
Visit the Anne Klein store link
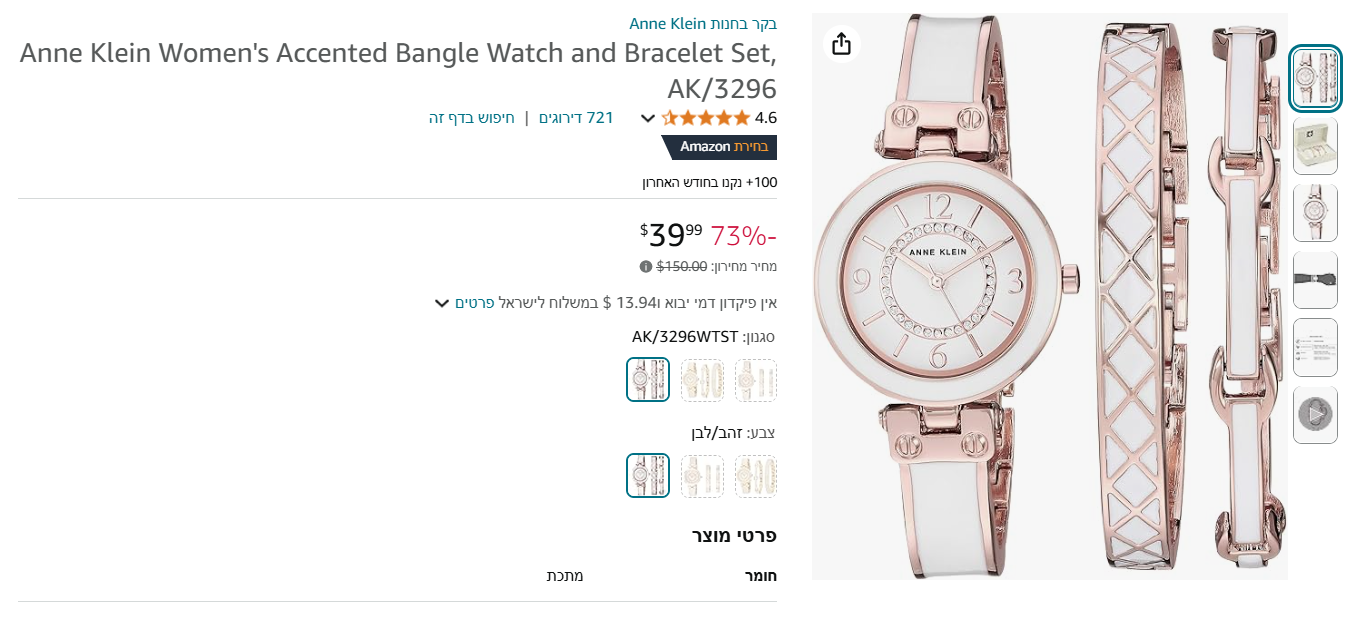(x=703, y=23)
